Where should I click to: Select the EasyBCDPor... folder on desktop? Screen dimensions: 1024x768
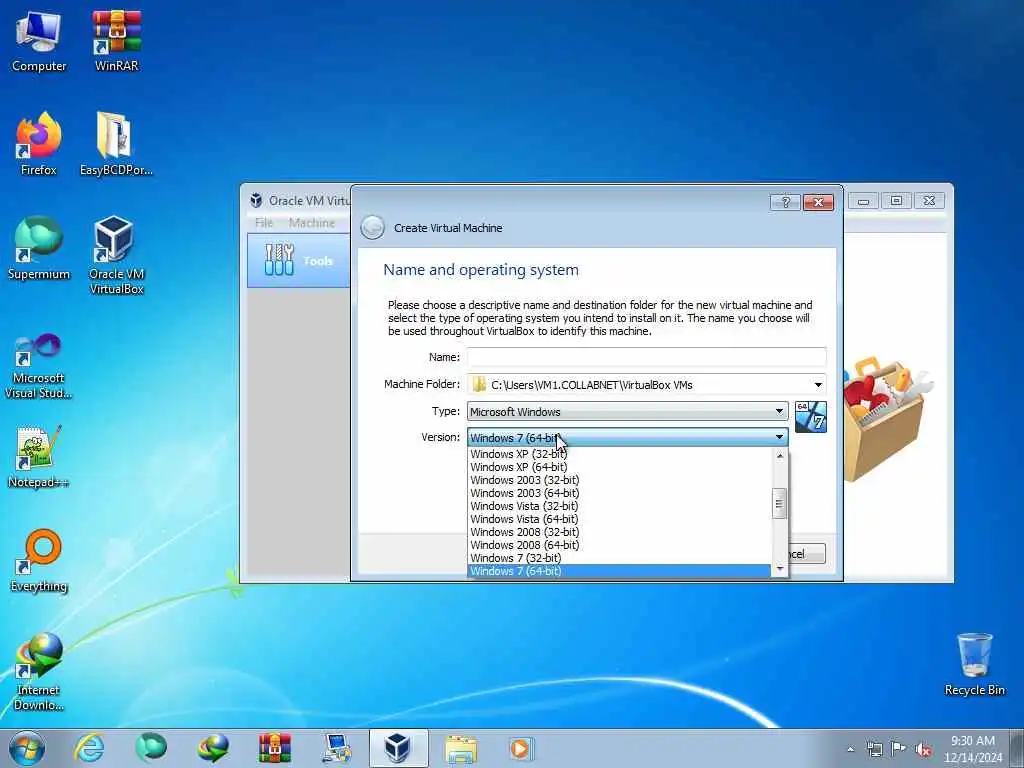[116, 144]
